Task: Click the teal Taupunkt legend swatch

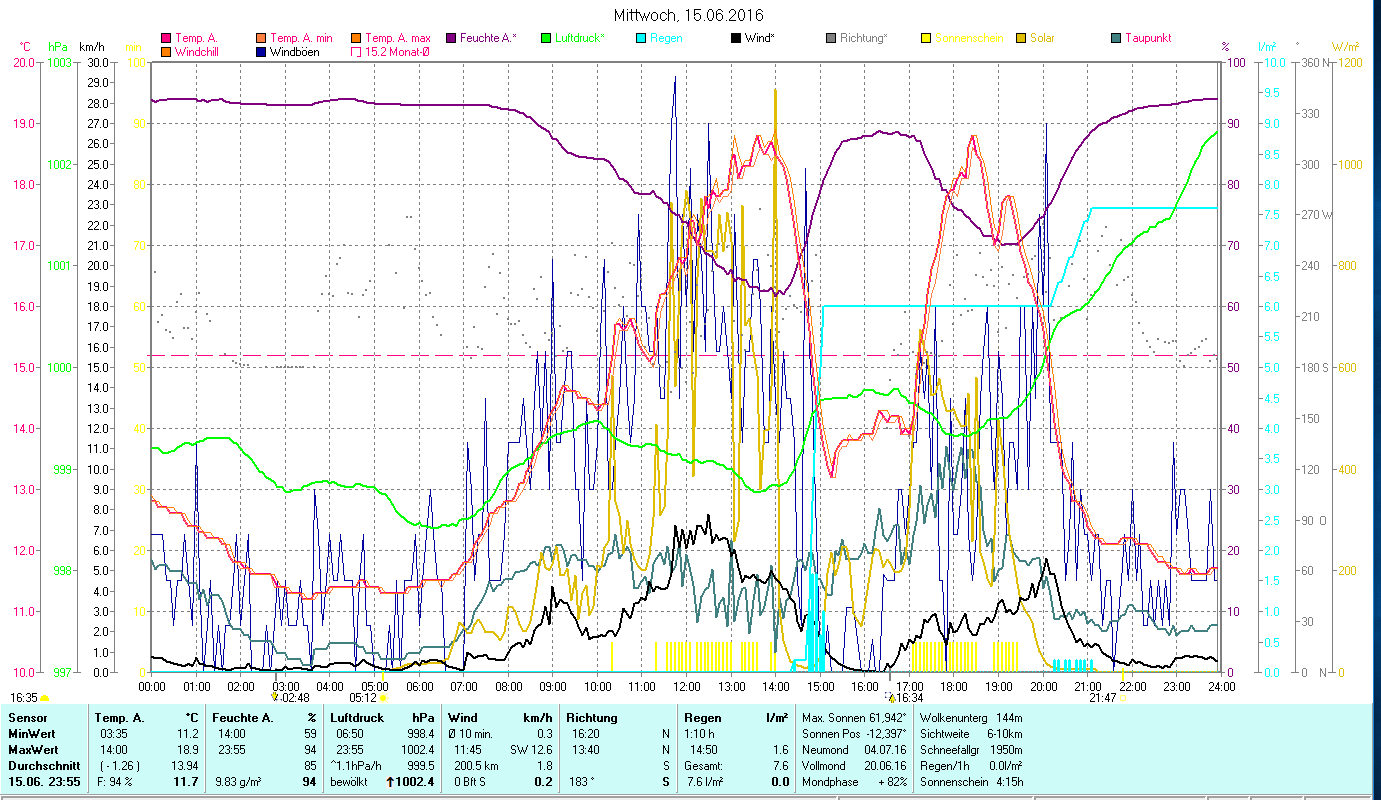Action: 1115,38
